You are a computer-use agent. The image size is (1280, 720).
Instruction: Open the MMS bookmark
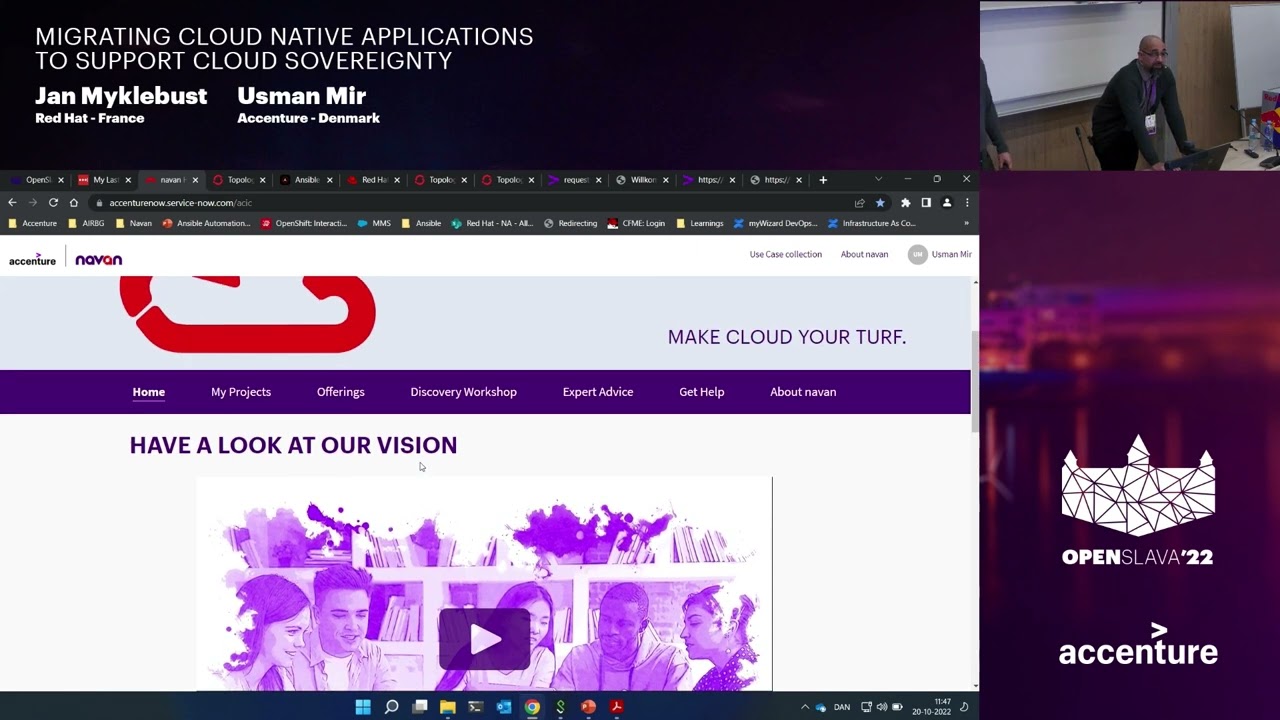point(375,223)
